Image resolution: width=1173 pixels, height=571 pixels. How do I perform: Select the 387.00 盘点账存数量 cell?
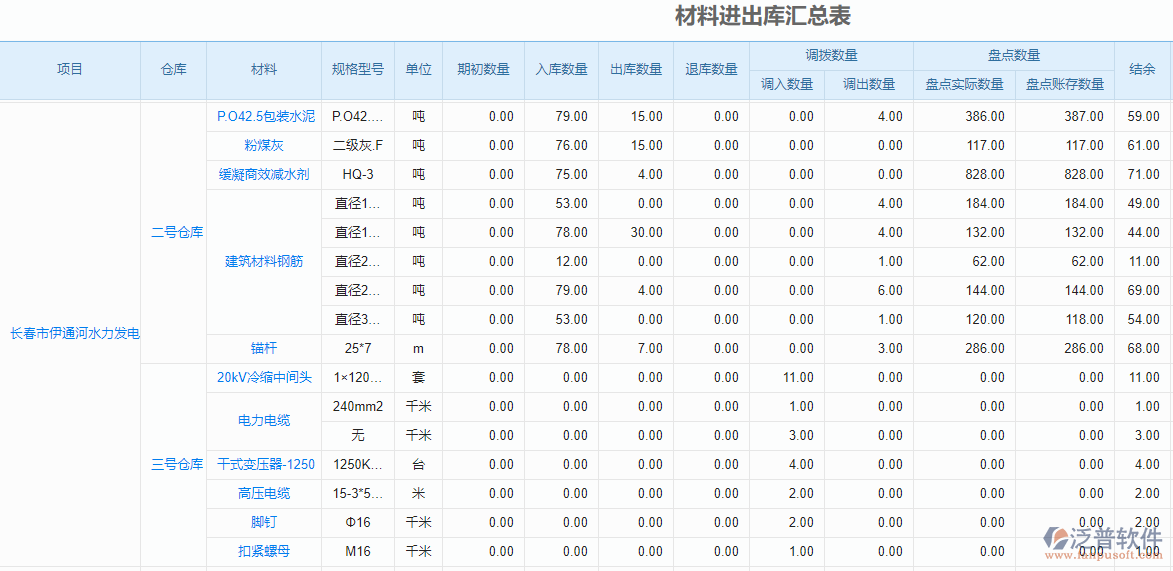[1065, 117]
